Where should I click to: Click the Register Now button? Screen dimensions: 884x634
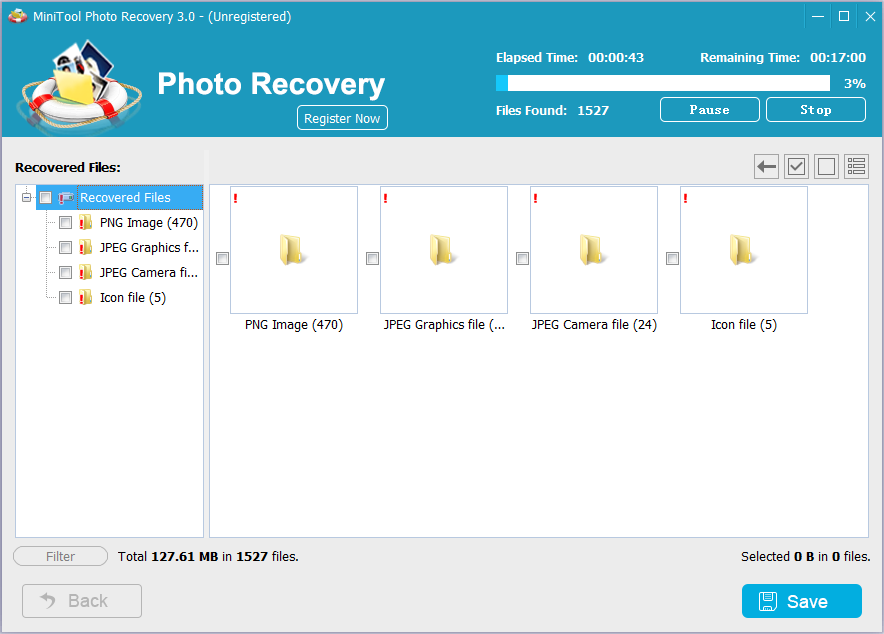tap(342, 118)
